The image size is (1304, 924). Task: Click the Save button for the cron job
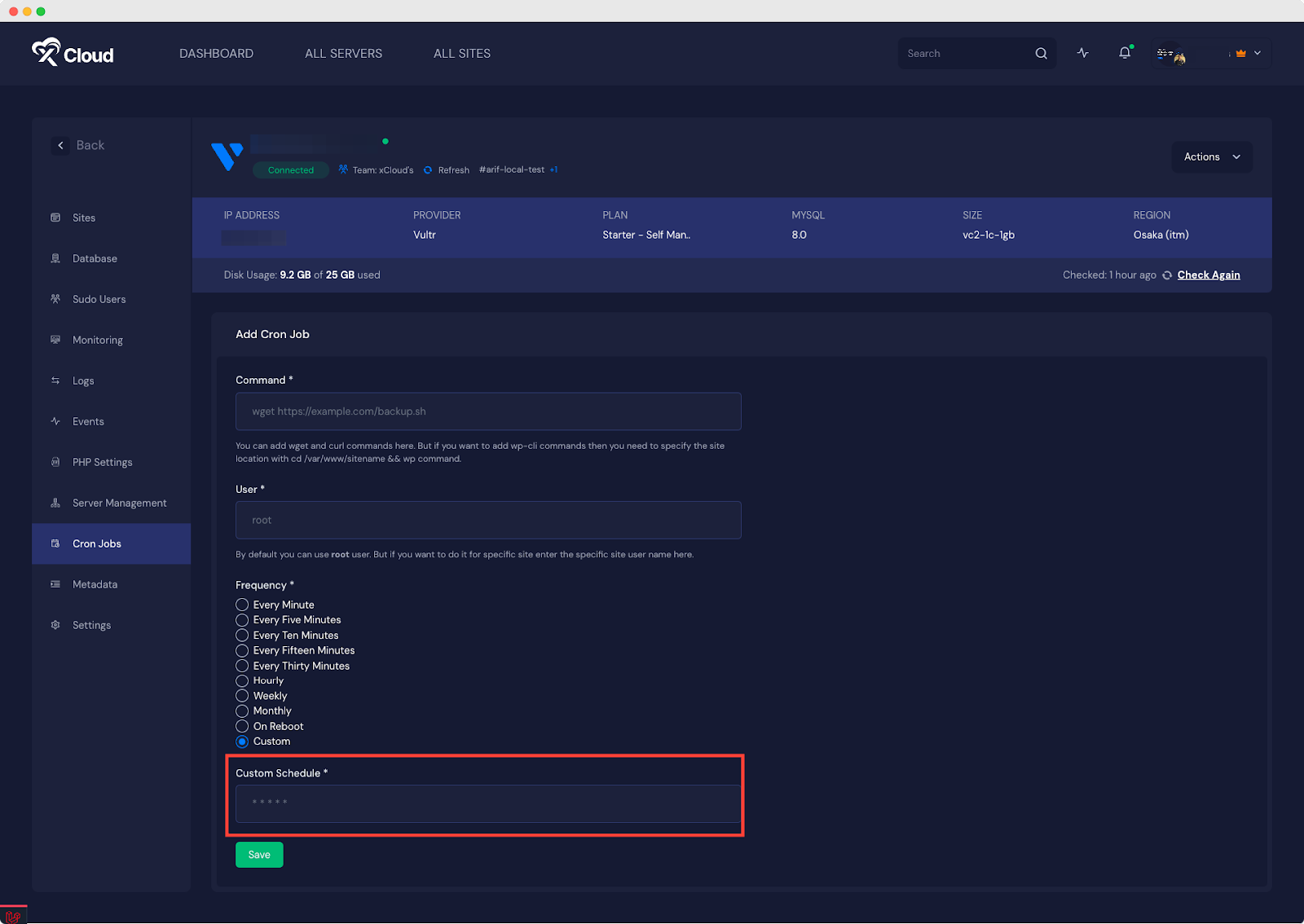pos(259,854)
